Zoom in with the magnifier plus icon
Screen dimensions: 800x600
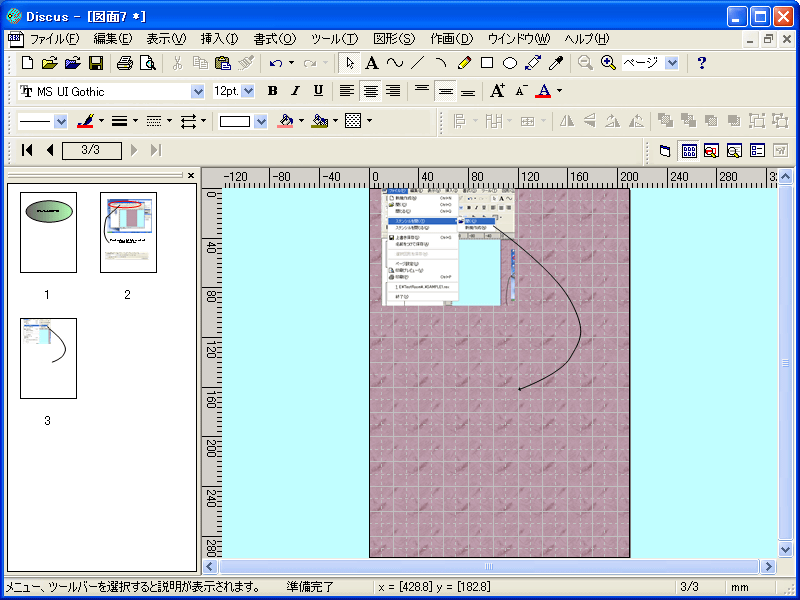click(x=608, y=63)
